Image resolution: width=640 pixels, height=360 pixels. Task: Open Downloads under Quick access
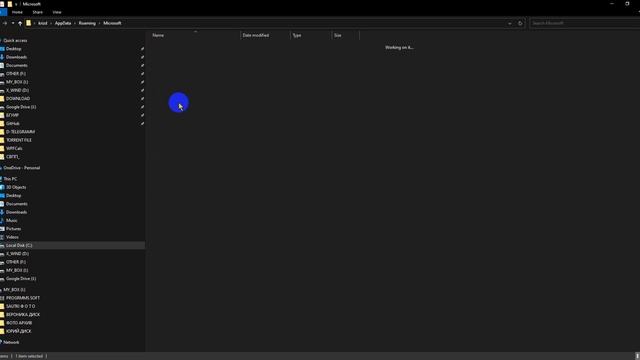point(16,57)
